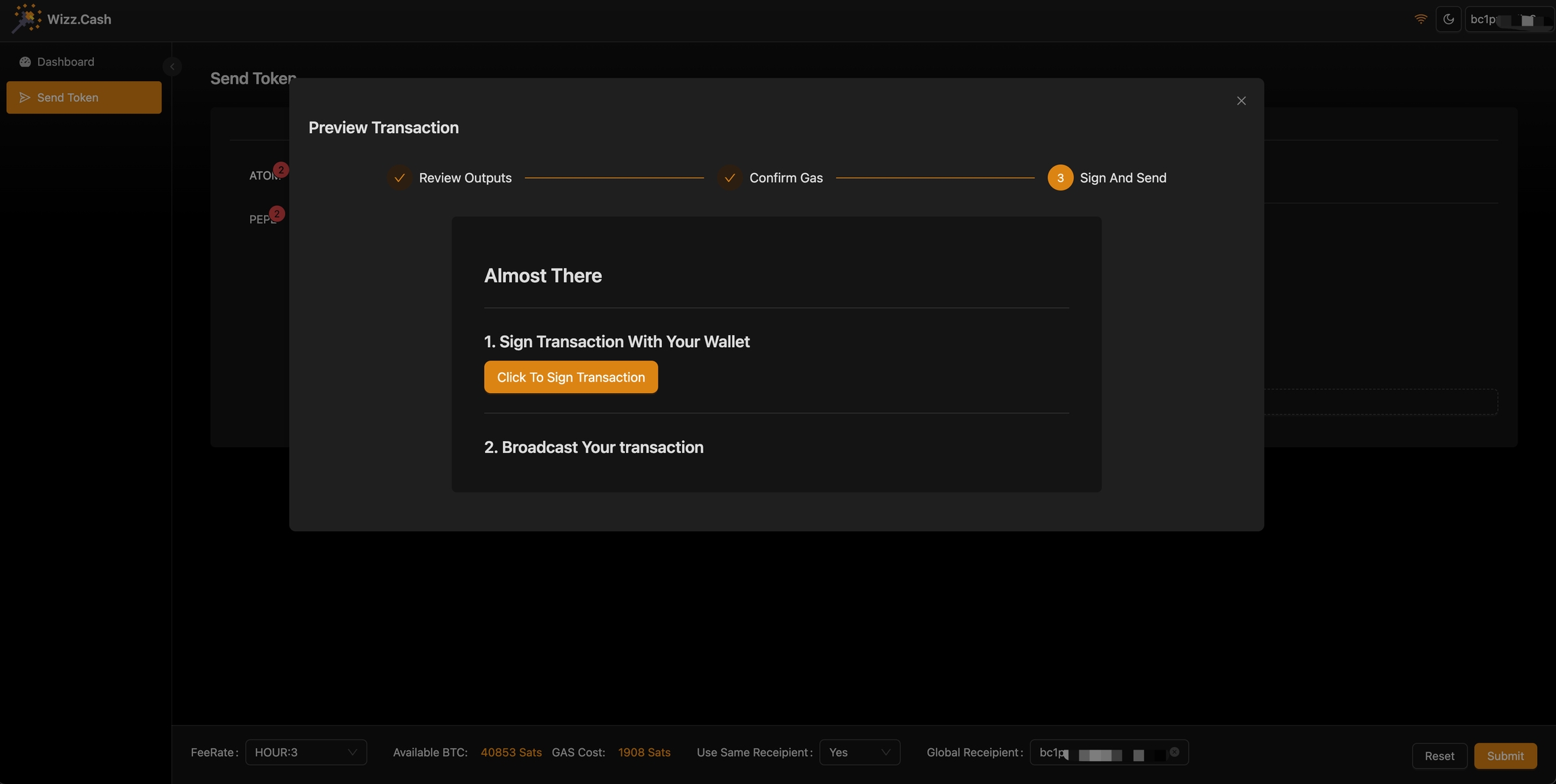Image resolution: width=1556 pixels, height=784 pixels.
Task: Click the wifi network status icon
Action: (x=1420, y=19)
